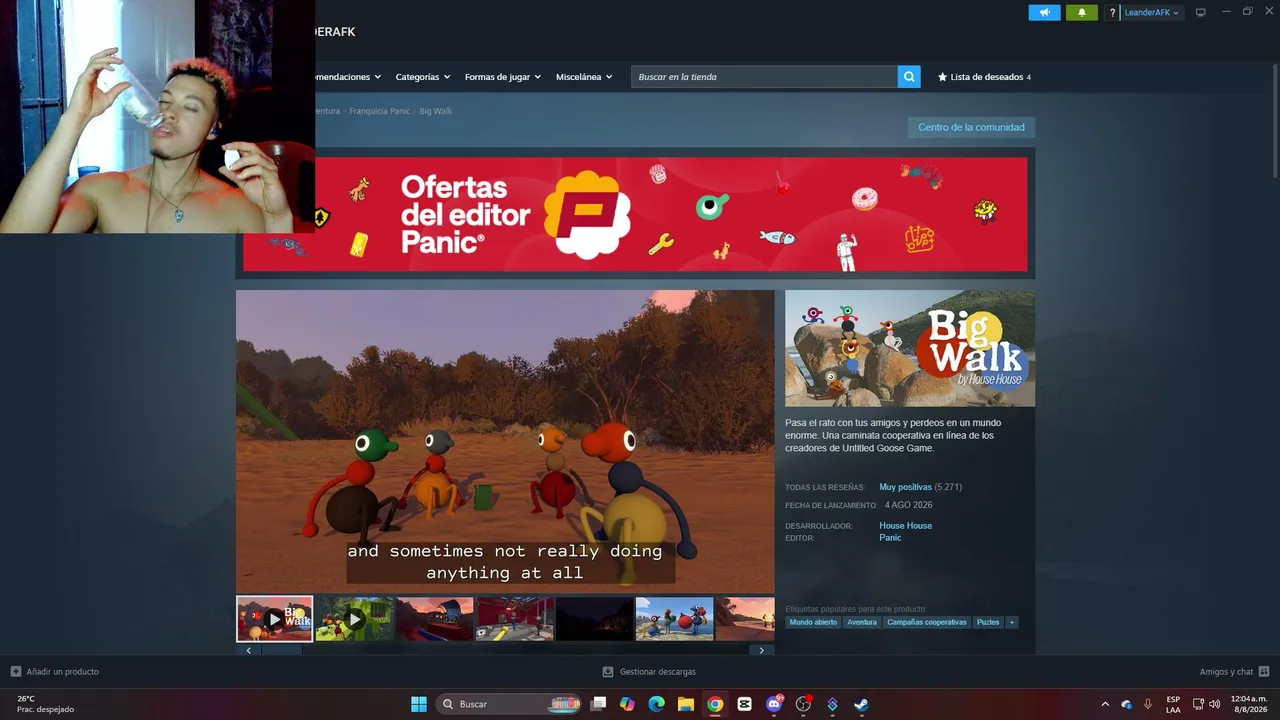Image resolution: width=1280 pixels, height=720 pixels.
Task: Click the Windows taskbar Buscar search box
Action: pos(510,704)
